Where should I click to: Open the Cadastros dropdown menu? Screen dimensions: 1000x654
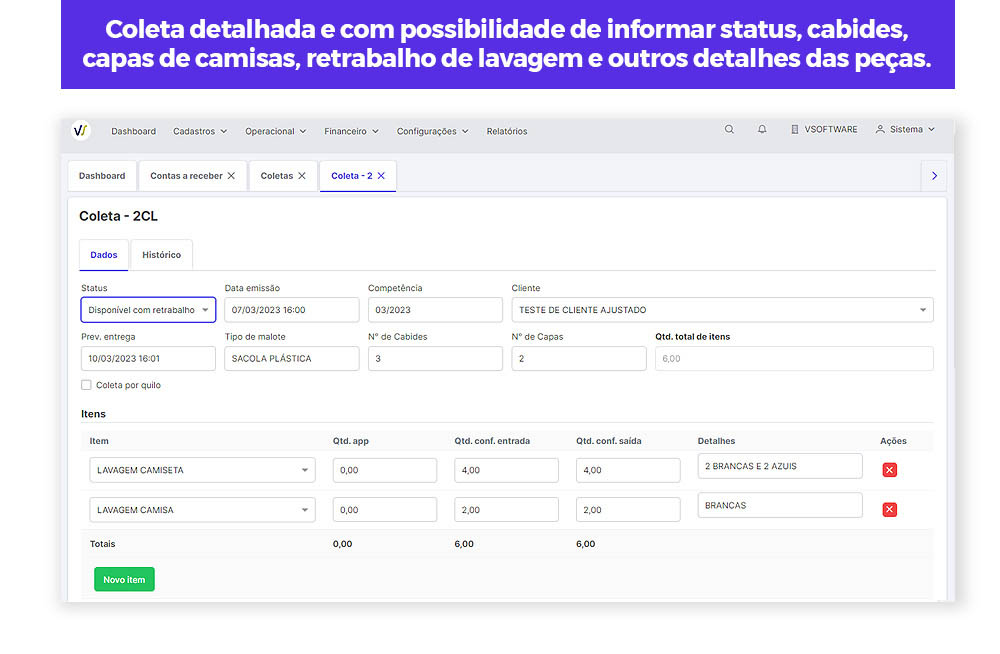199,130
